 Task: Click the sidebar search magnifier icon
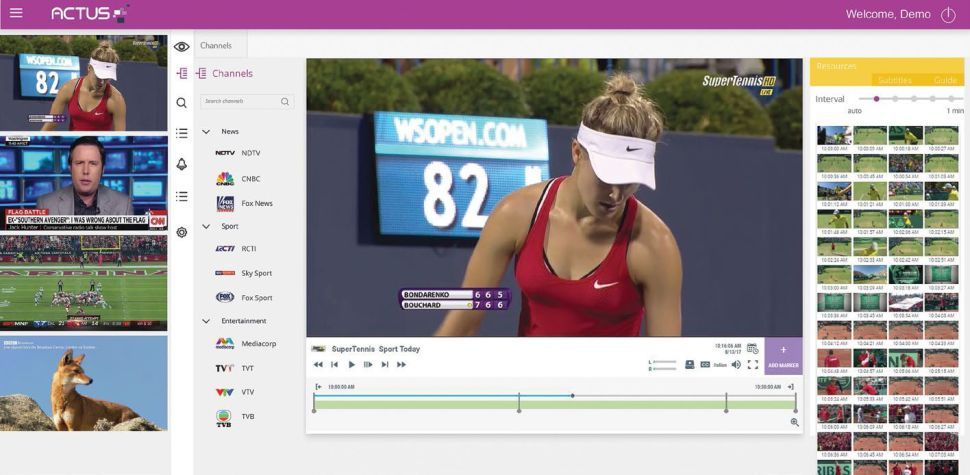[x=181, y=102]
